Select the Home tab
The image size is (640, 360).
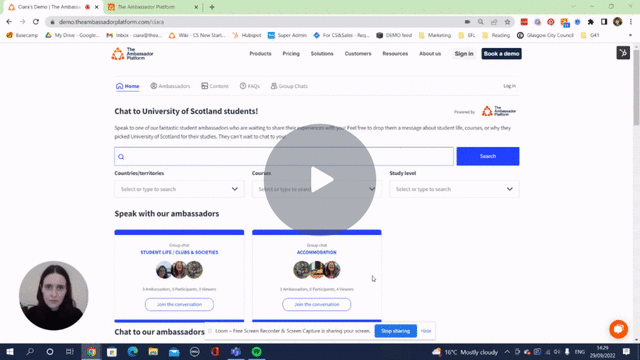point(128,86)
